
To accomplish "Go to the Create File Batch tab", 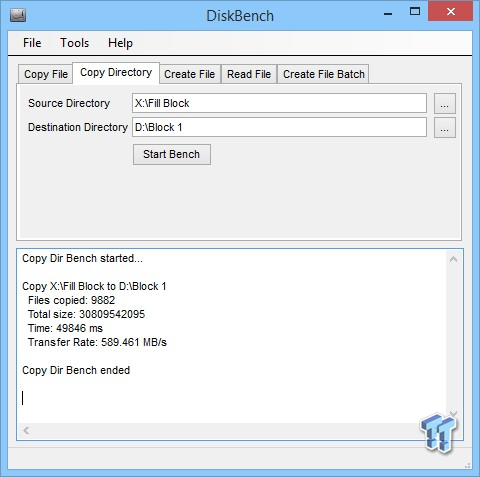I will (324, 74).
